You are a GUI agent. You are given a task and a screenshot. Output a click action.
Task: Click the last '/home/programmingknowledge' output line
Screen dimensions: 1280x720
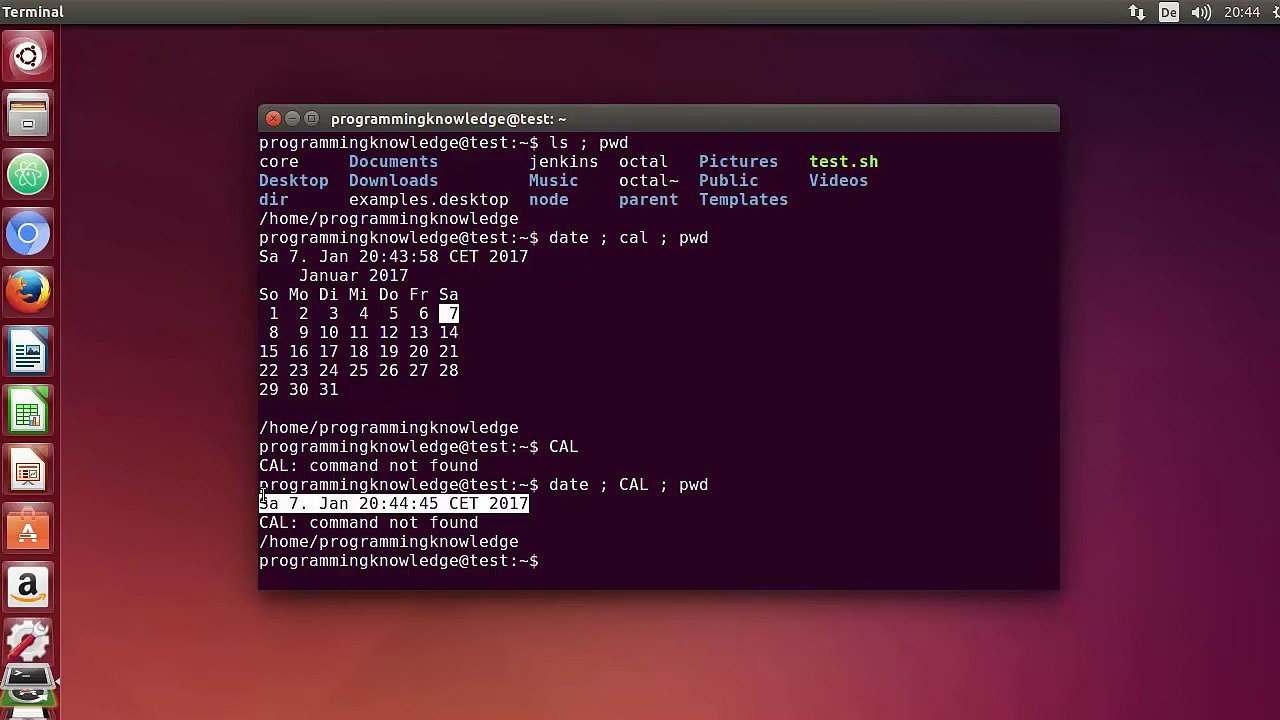[388, 541]
